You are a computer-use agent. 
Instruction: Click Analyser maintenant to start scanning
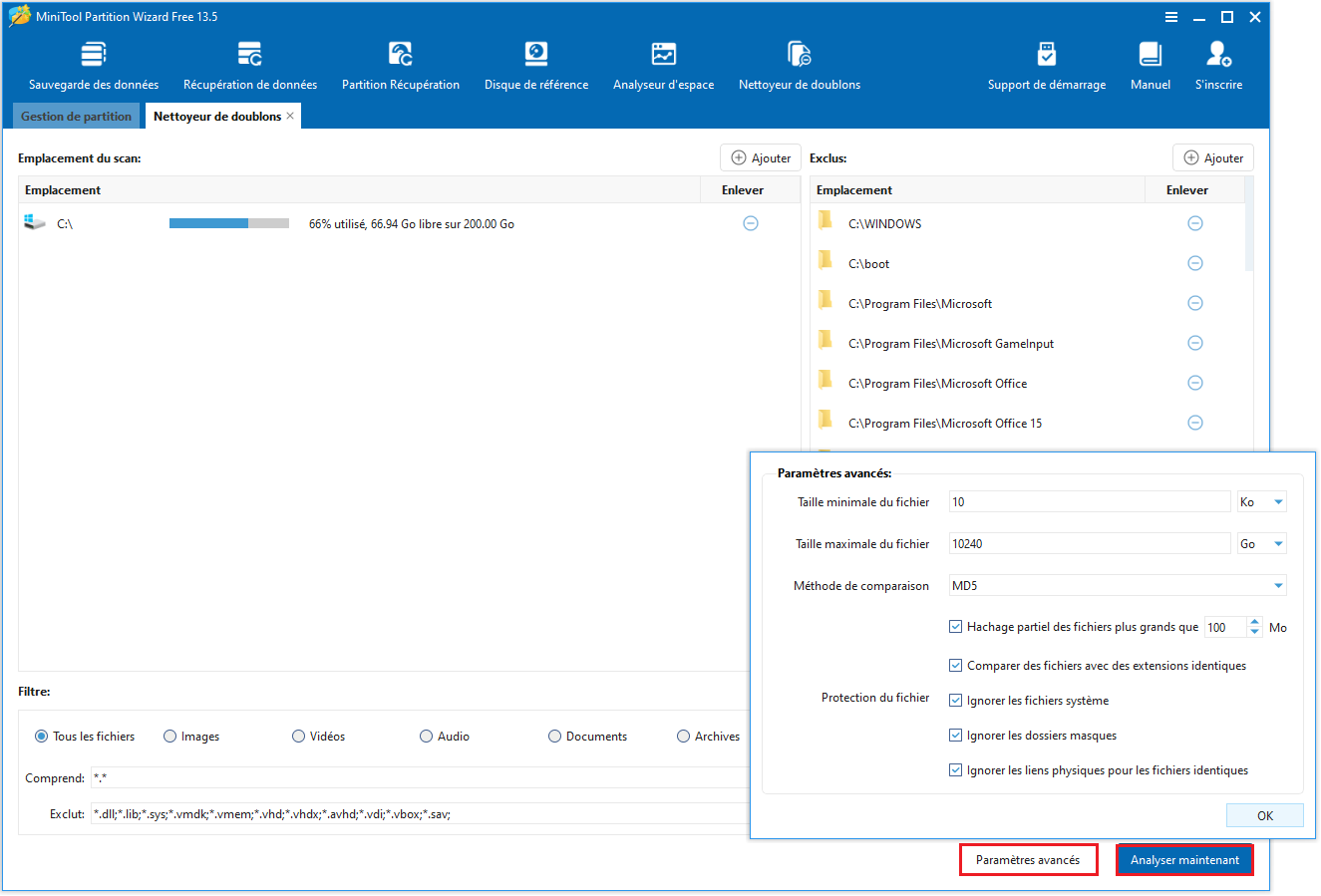point(1184,859)
